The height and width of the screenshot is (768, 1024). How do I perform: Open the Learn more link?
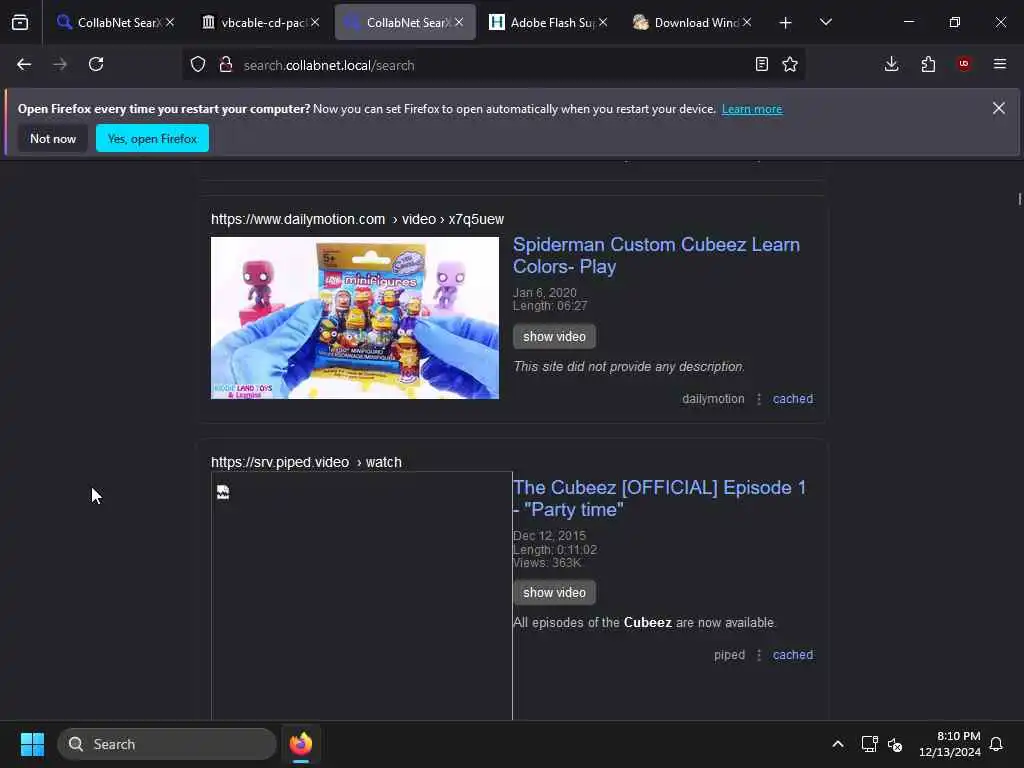[752, 109]
